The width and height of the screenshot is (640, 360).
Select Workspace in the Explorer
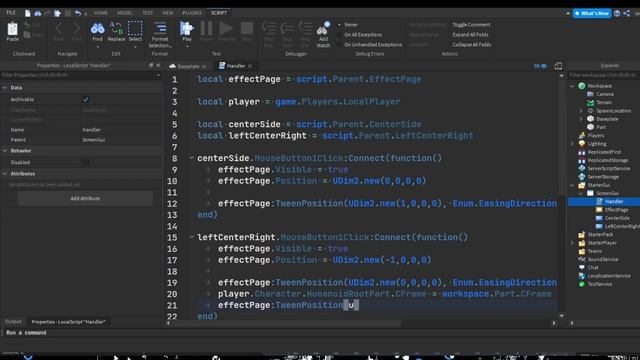600,86
